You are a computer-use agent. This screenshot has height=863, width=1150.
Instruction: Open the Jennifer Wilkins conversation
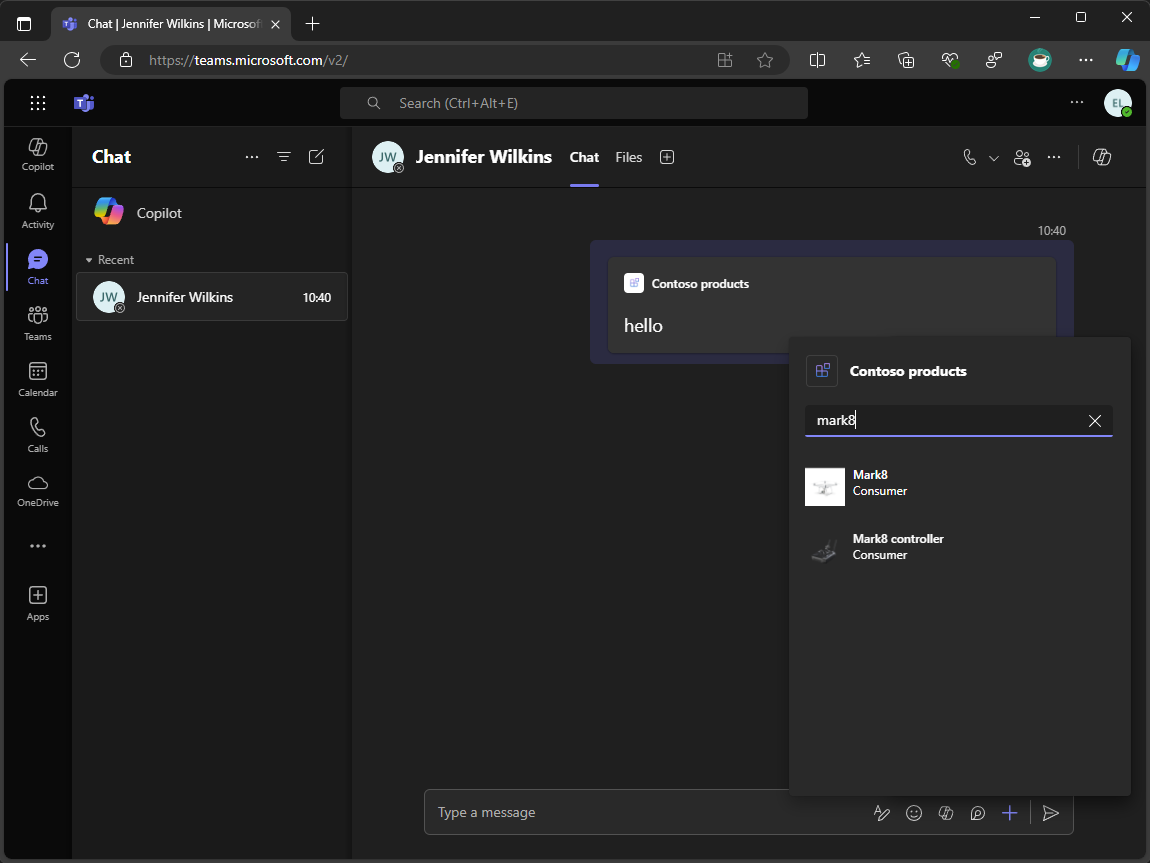(212, 297)
